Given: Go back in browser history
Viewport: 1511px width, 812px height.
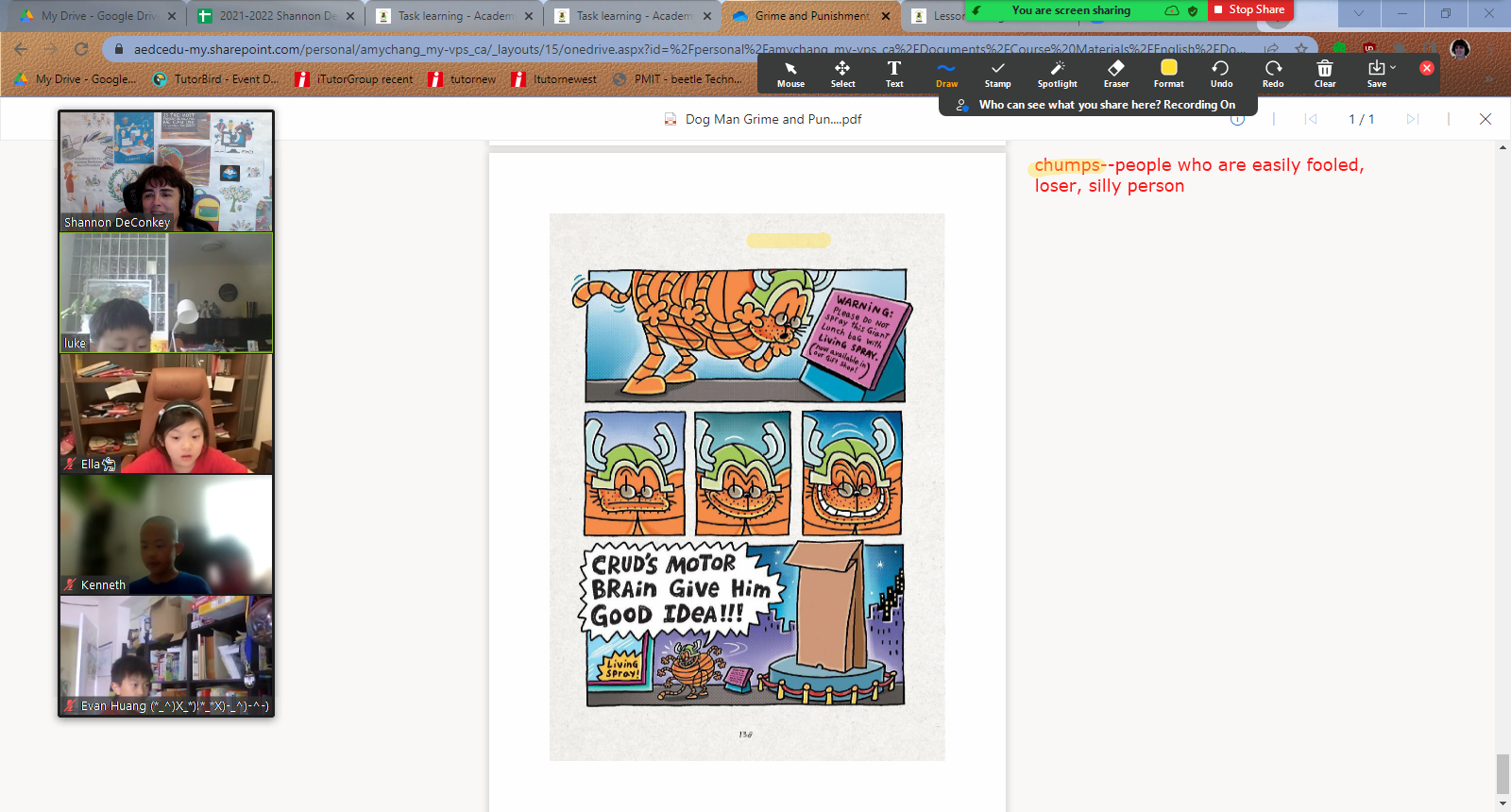Looking at the screenshot, I should 21,49.
